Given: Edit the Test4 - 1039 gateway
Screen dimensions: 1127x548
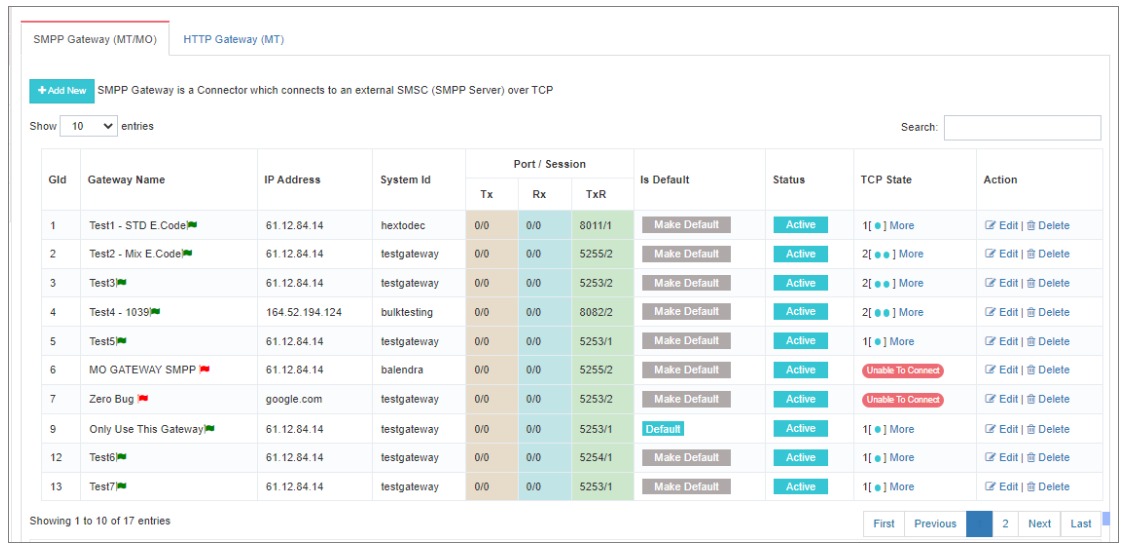Looking at the screenshot, I should pos(1001,312).
